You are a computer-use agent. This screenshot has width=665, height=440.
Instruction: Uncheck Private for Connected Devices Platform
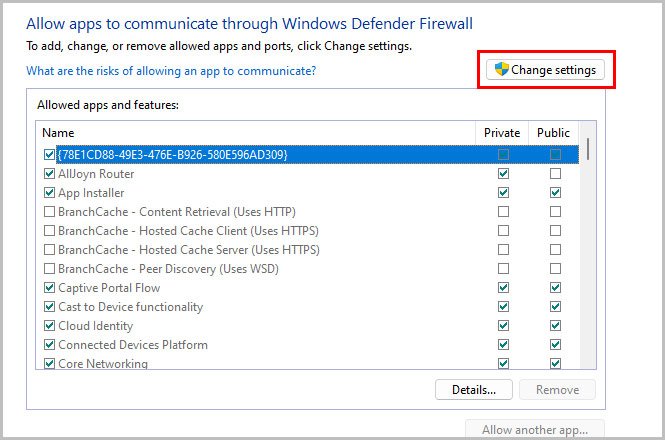(x=503, y=345)
